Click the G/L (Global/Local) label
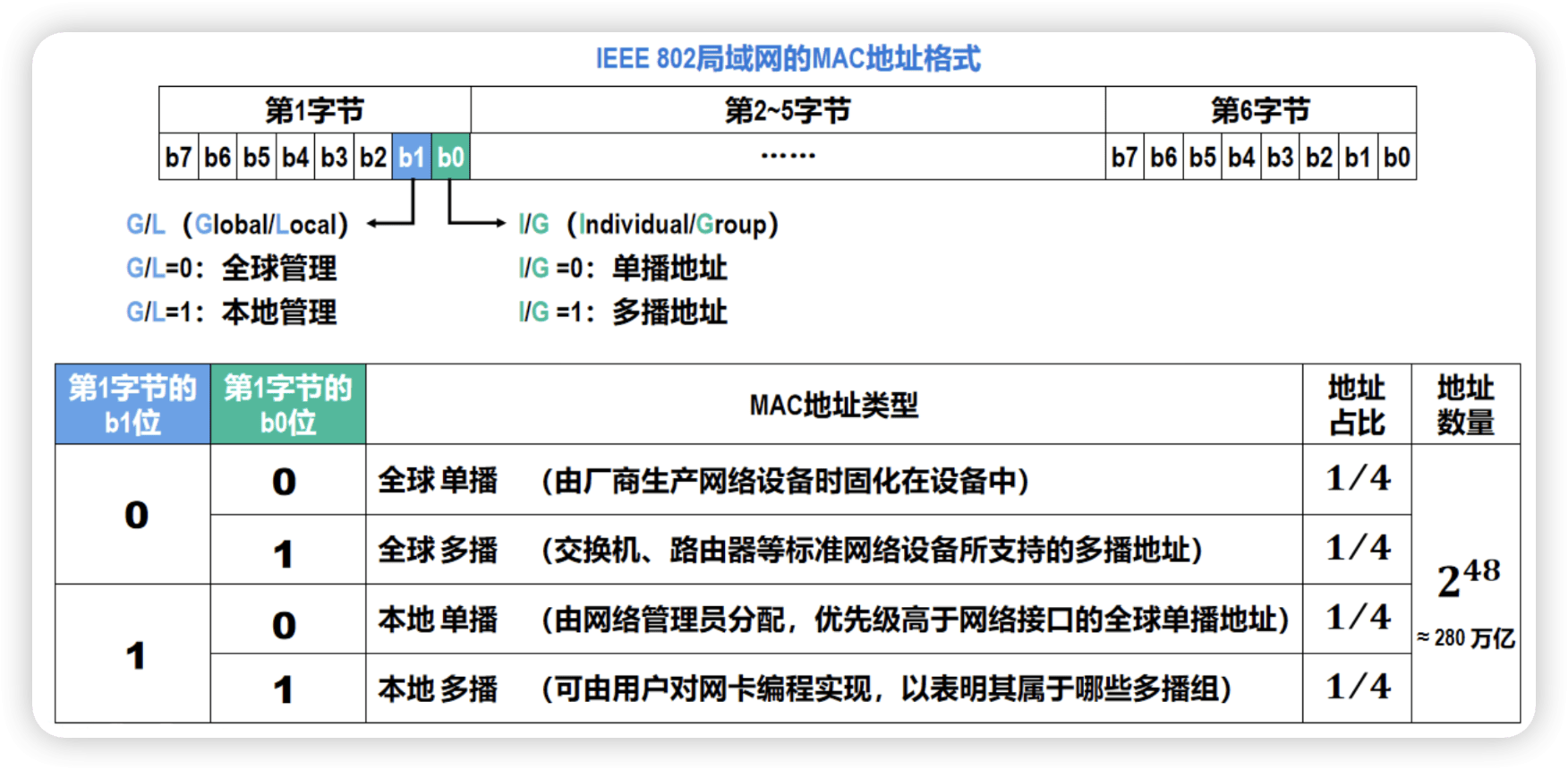The height and width of the screenshot is (770, 1568). (x=237, y=224)
